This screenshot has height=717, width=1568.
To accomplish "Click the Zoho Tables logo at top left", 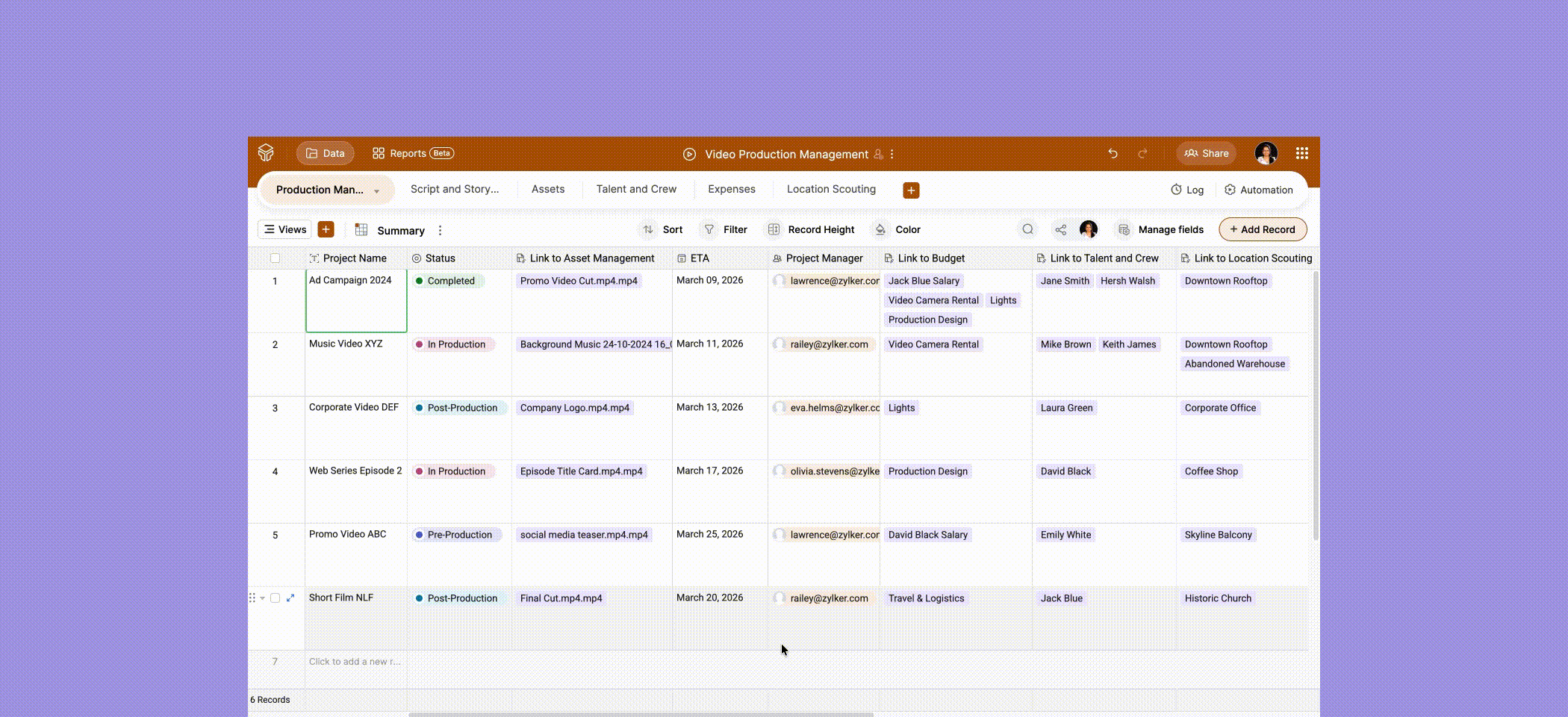I will coord(265,152).
